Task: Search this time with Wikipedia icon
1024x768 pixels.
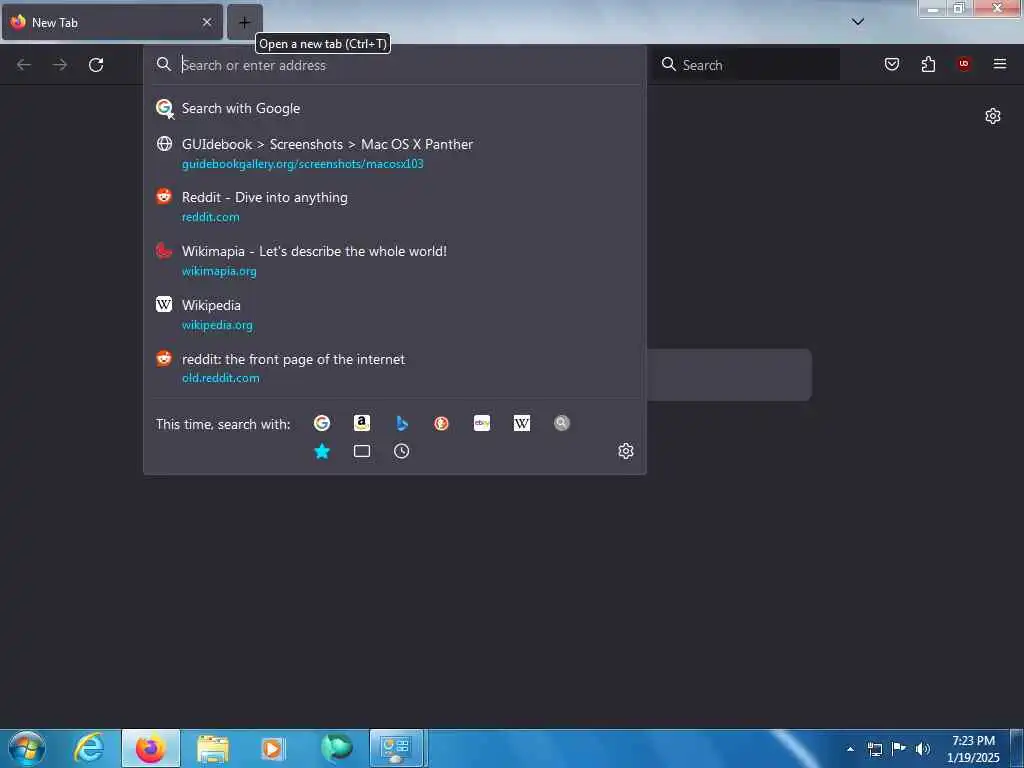Action: [522, 423]
